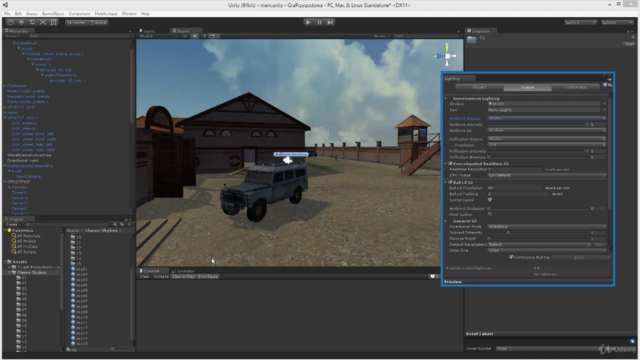The height and width of the screenshot is (360, 640).
Task: Click the scene orientation gizmo
Action: pyautogui.click(x=447, y=56)
